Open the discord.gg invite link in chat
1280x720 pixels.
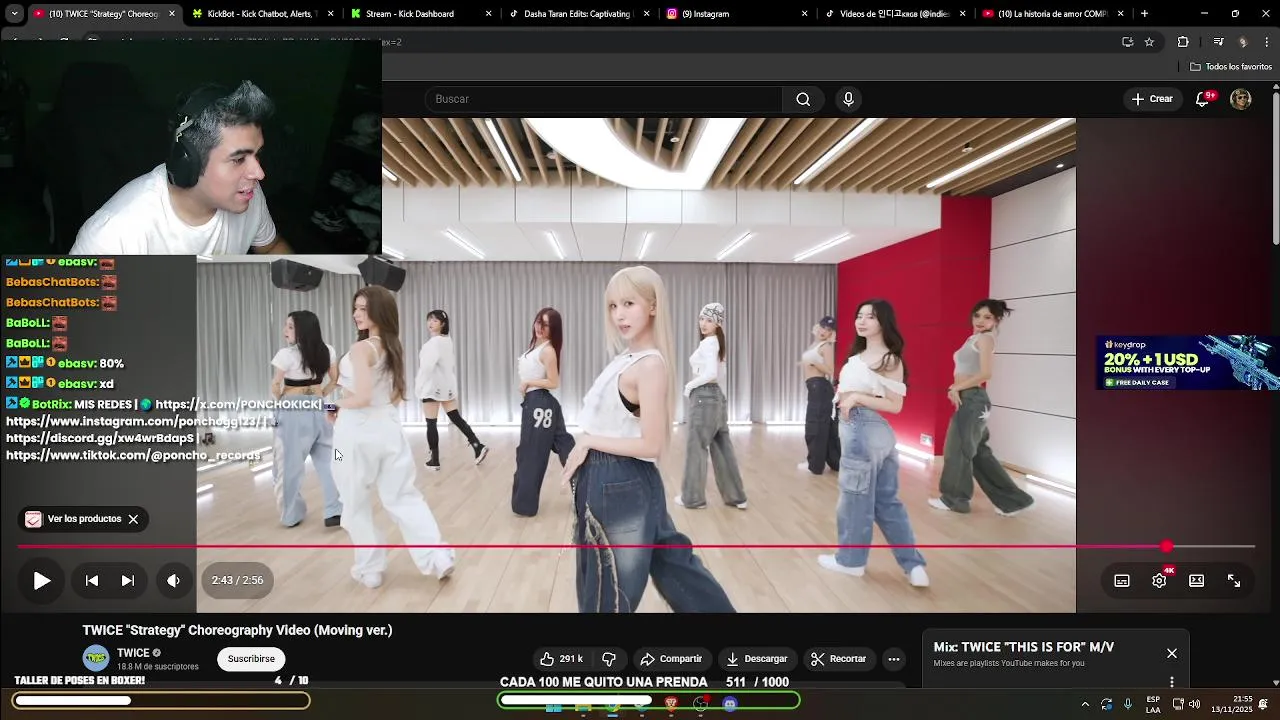coord(100,438)
